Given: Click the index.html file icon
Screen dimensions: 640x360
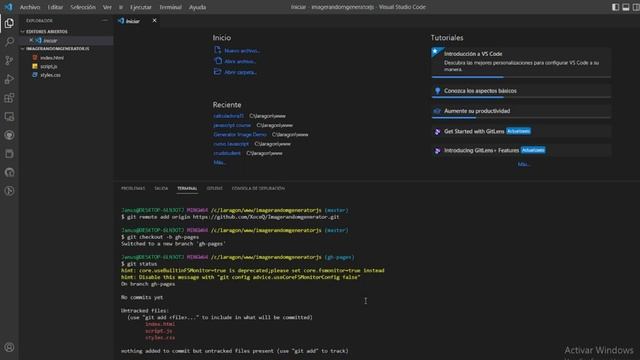Looking at the screenshot, I should [35, 58].
